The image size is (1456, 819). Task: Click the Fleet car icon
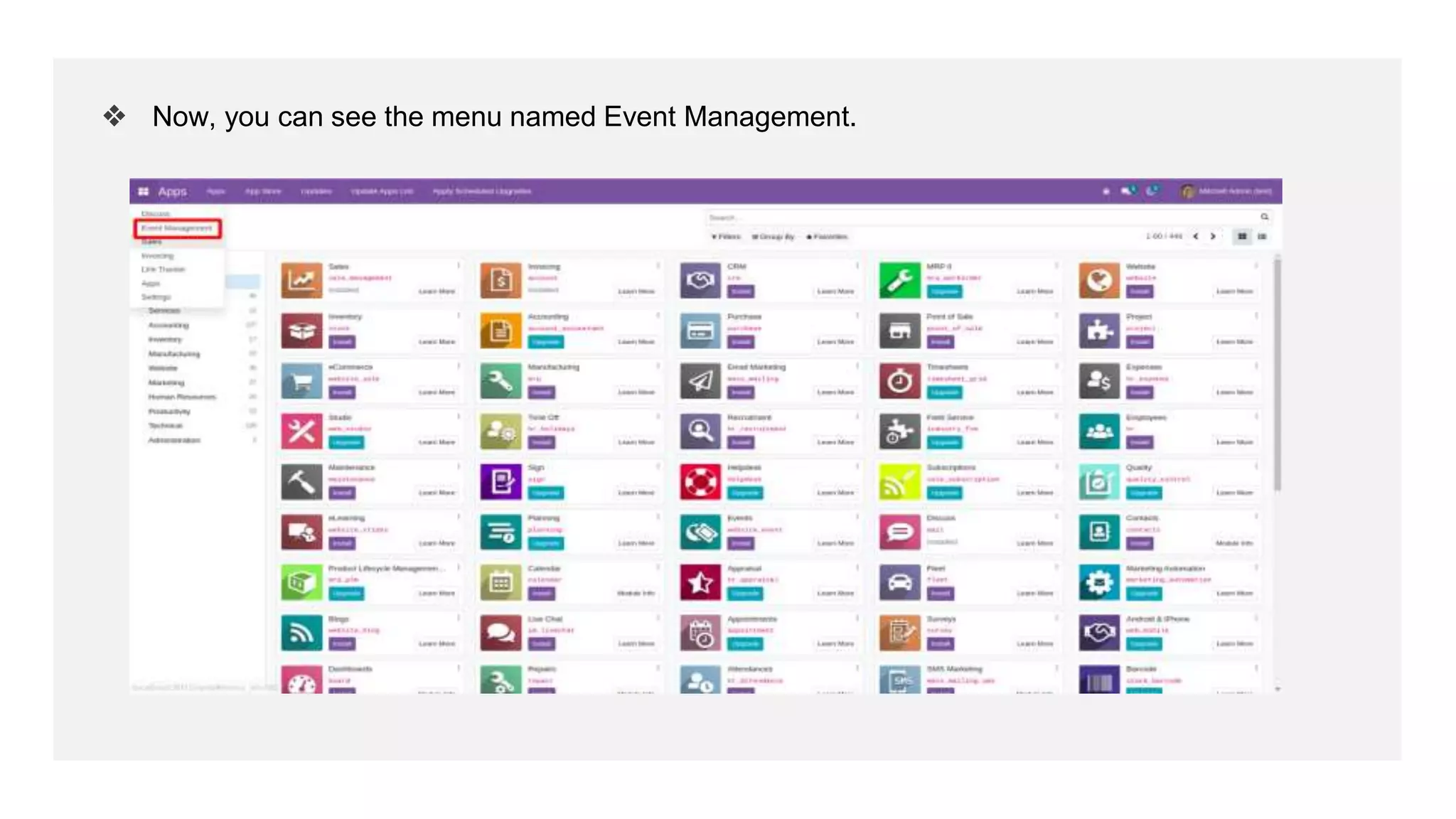click(x=899, y=582)
